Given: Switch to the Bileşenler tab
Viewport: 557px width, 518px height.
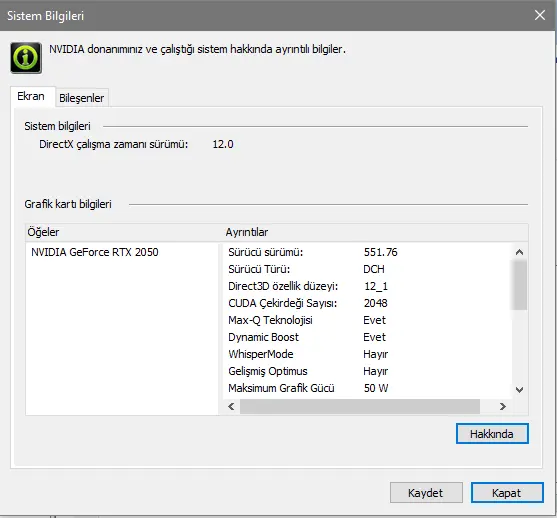Looking at the screenshot, I should 82,98.
